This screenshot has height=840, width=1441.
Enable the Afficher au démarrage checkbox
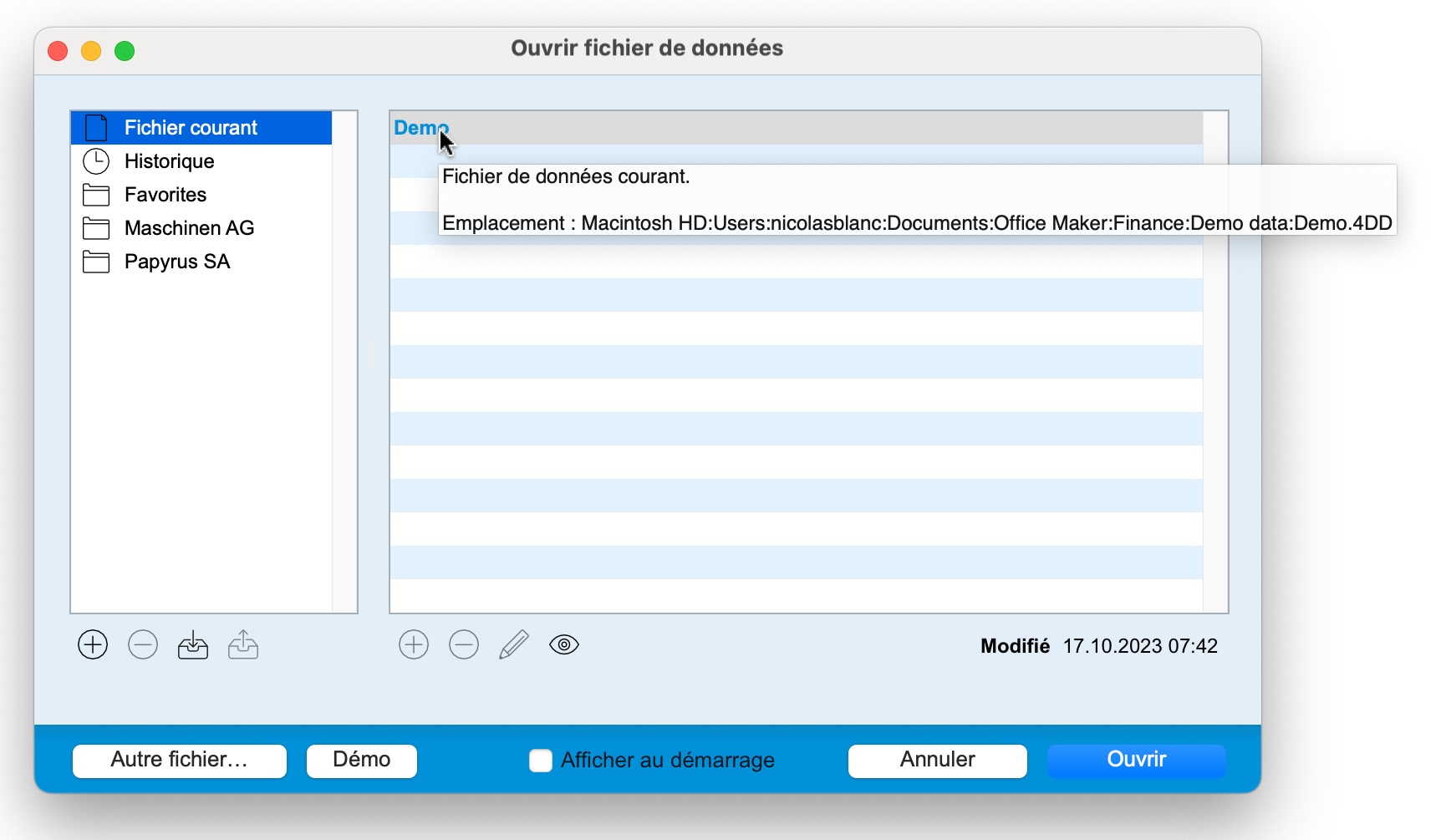click(541, 761)
